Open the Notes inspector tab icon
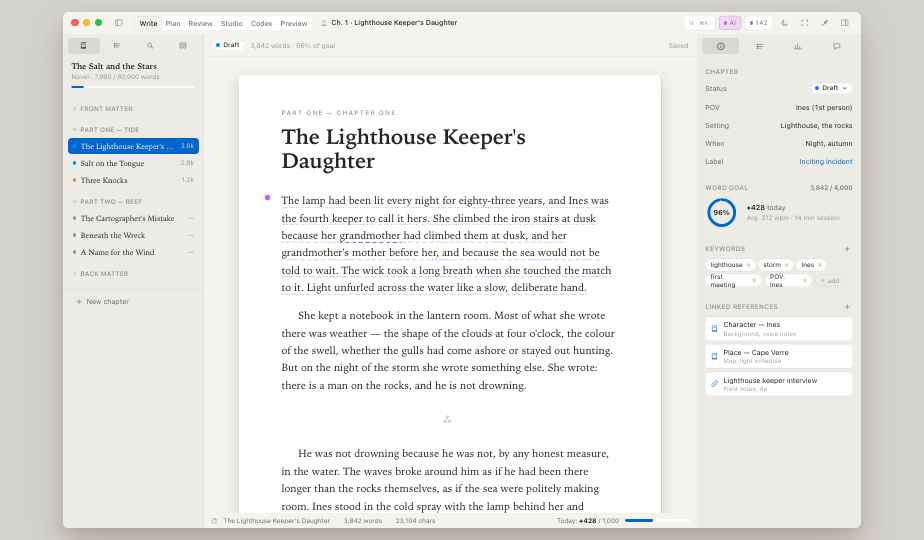 (x=760, y=46)
